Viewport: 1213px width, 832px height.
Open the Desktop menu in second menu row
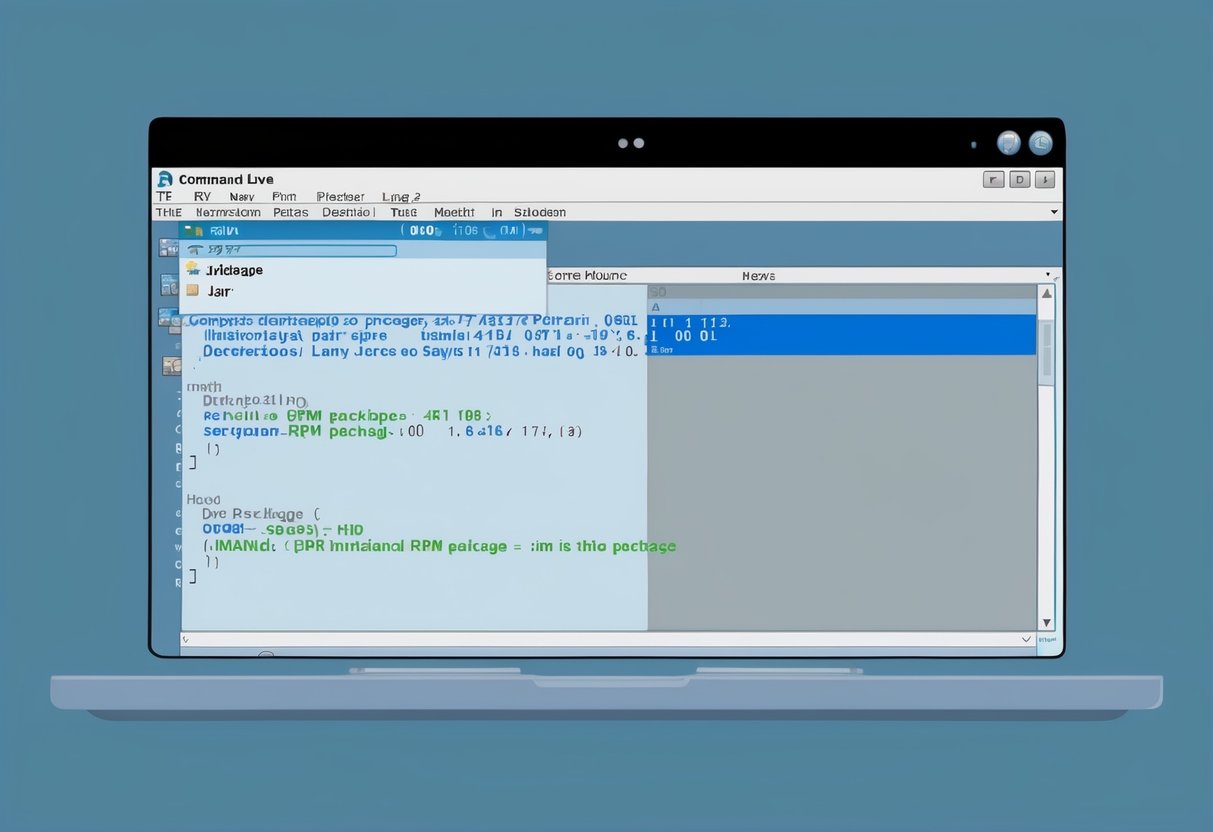[x=348, y=212]
